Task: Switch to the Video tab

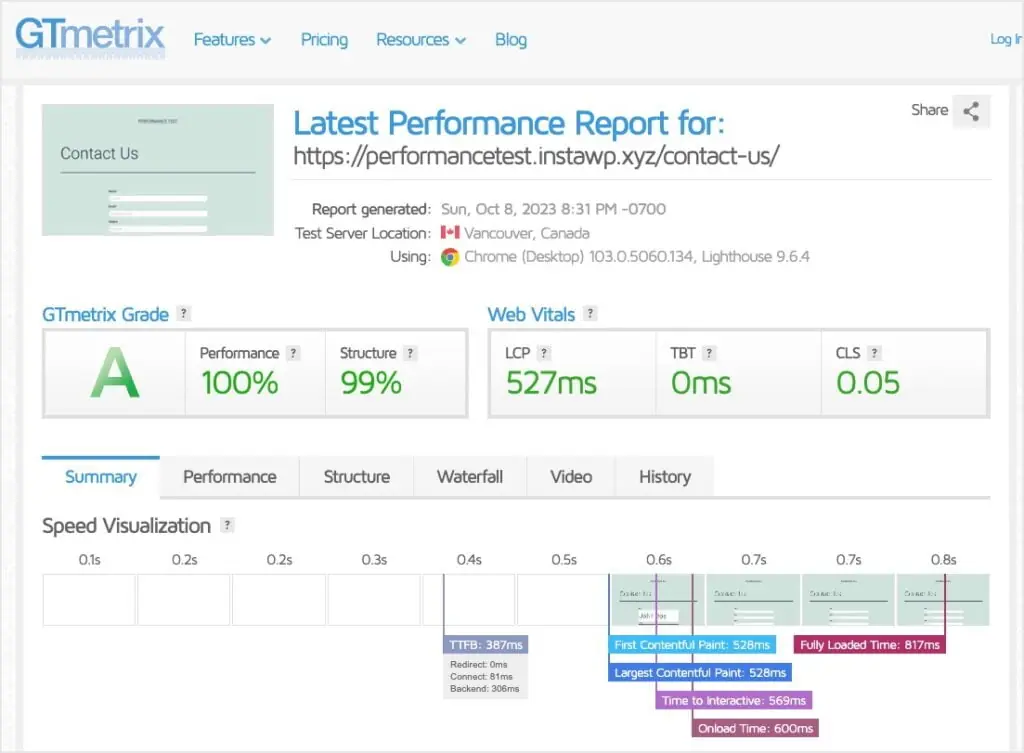Action: (x=570, y=477)
